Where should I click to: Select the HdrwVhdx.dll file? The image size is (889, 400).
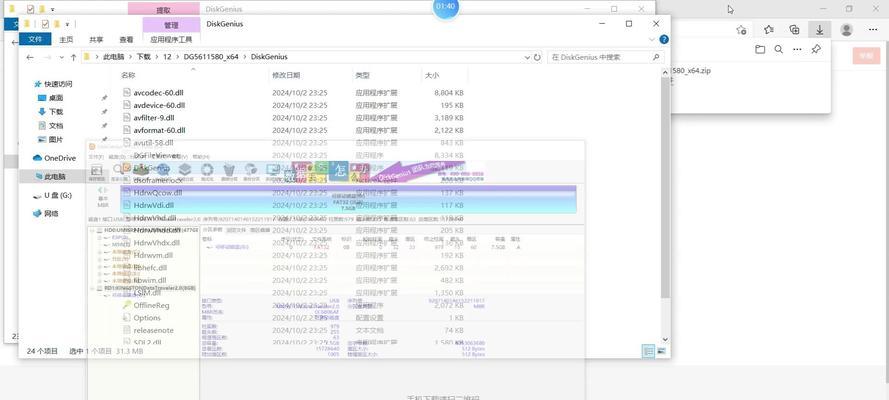(156, 242)
